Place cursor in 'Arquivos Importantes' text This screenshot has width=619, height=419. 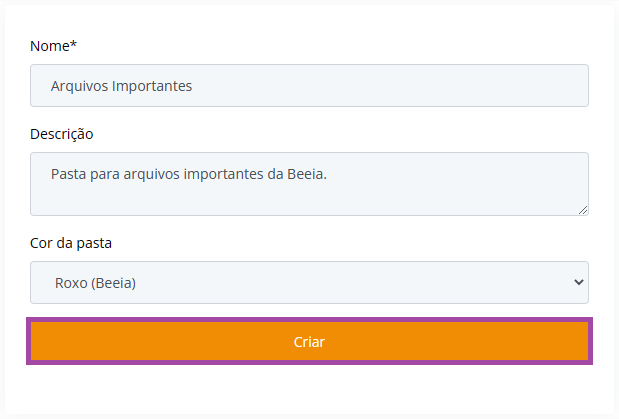click(x=121, y=86)
